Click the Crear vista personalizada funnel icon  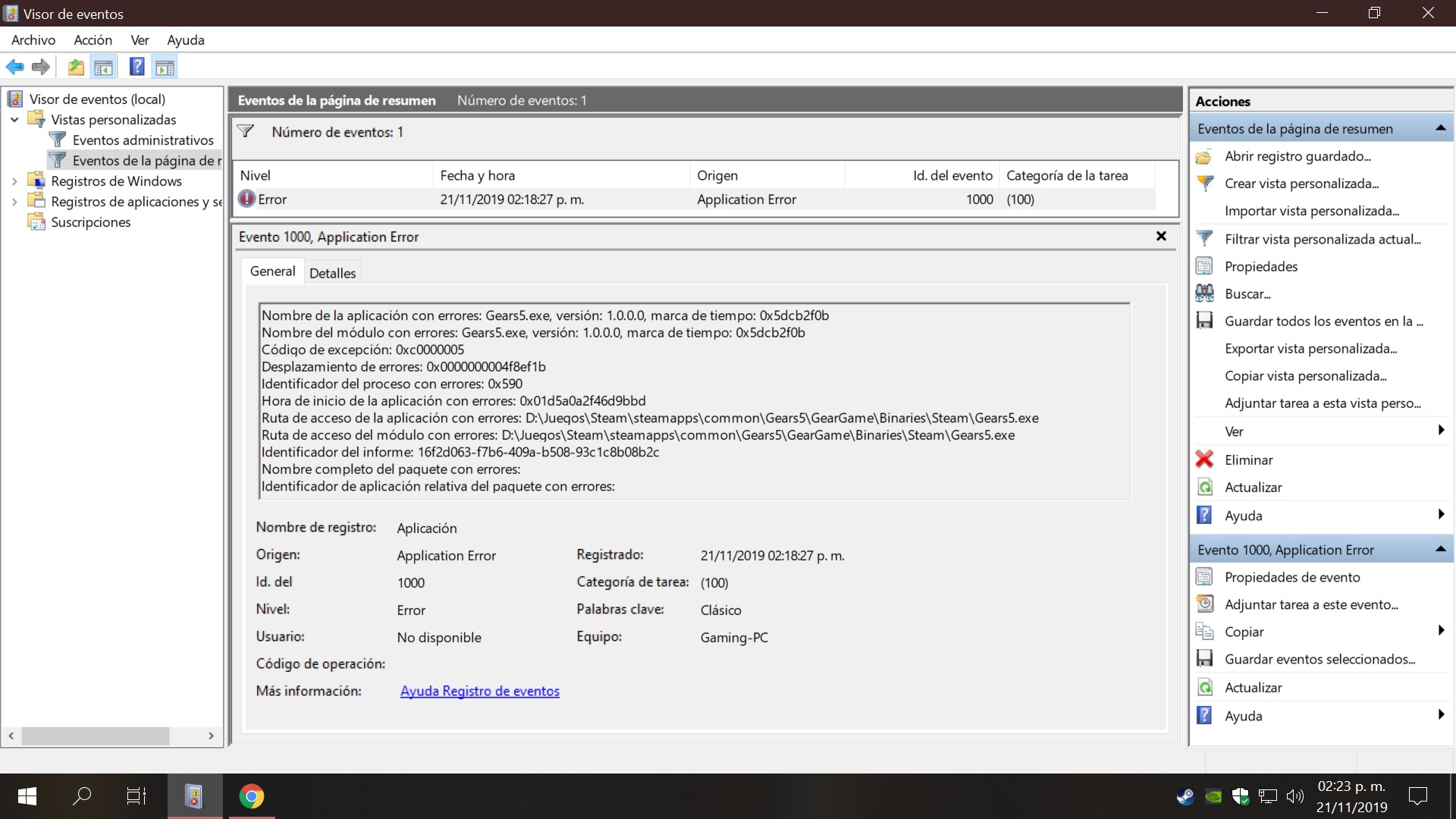point(1204,184)
